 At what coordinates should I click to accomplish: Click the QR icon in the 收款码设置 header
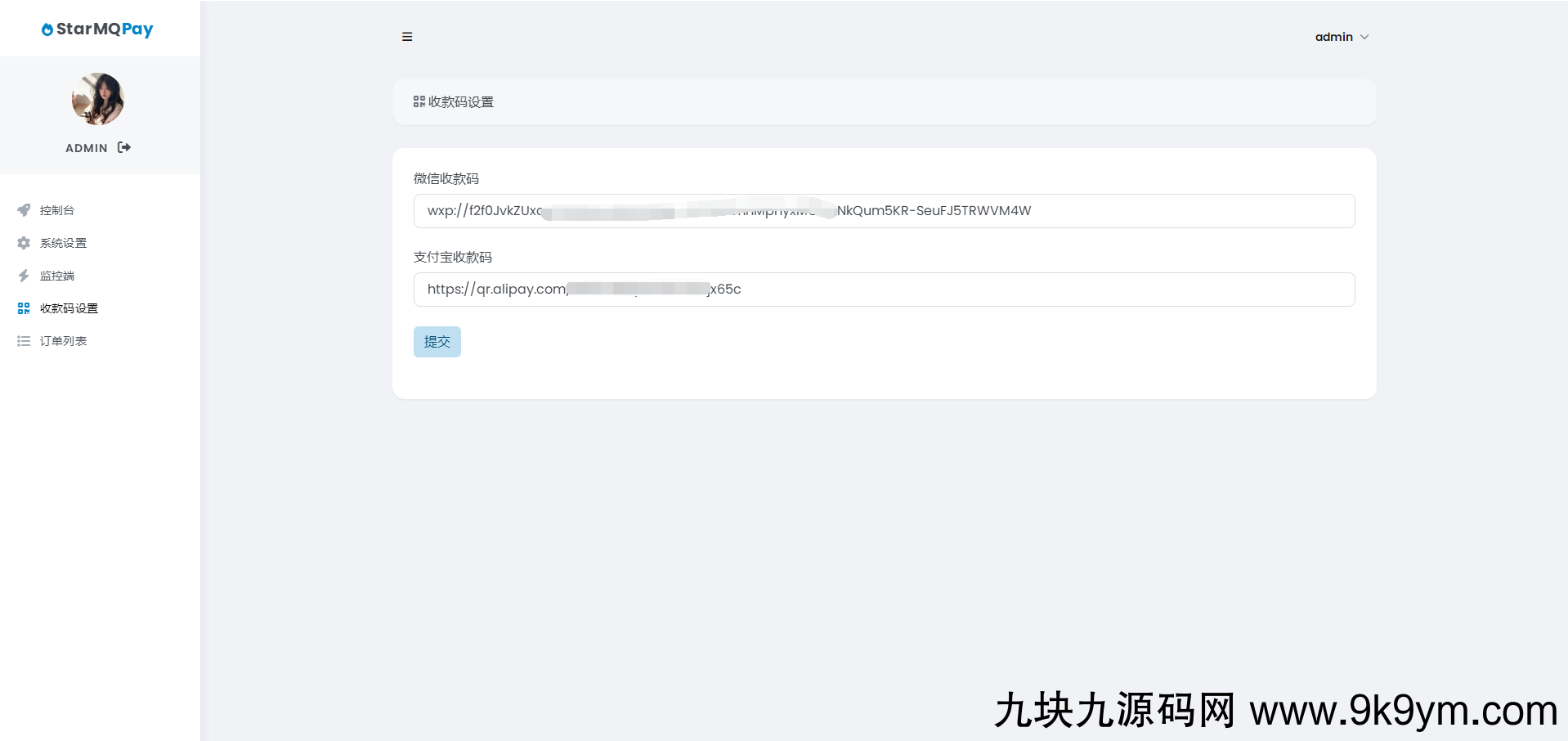[418, 101]
